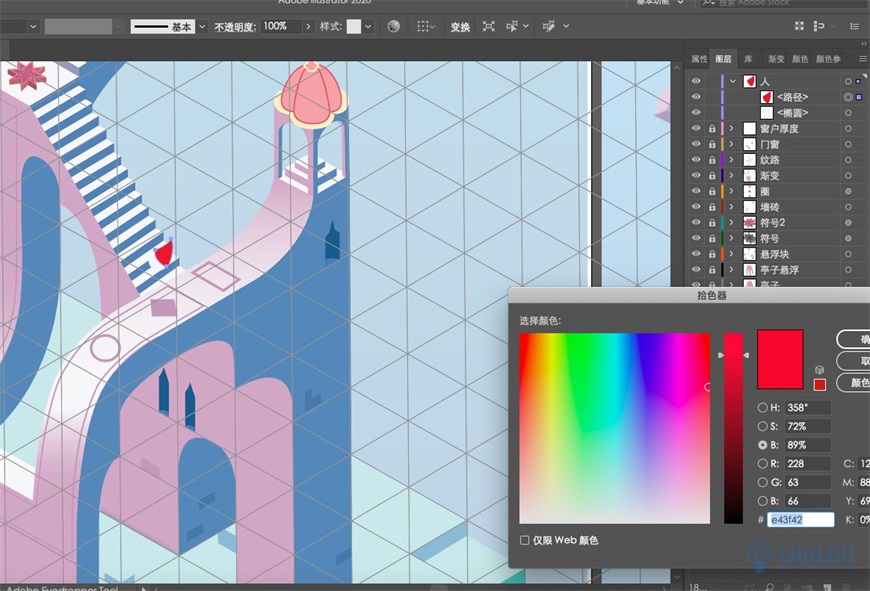Screen dimensions: 870x591
Task: Click the target circle next to the 人 layer
Action: [x=847, y=80]
